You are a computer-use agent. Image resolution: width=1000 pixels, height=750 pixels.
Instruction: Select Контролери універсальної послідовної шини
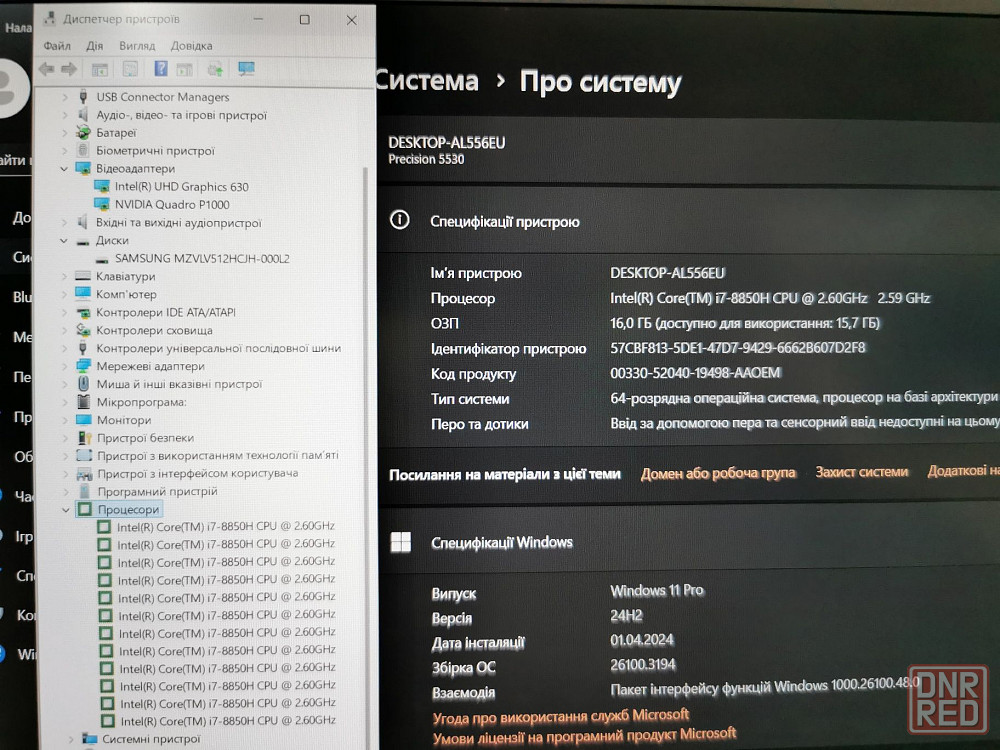point(219,348)
